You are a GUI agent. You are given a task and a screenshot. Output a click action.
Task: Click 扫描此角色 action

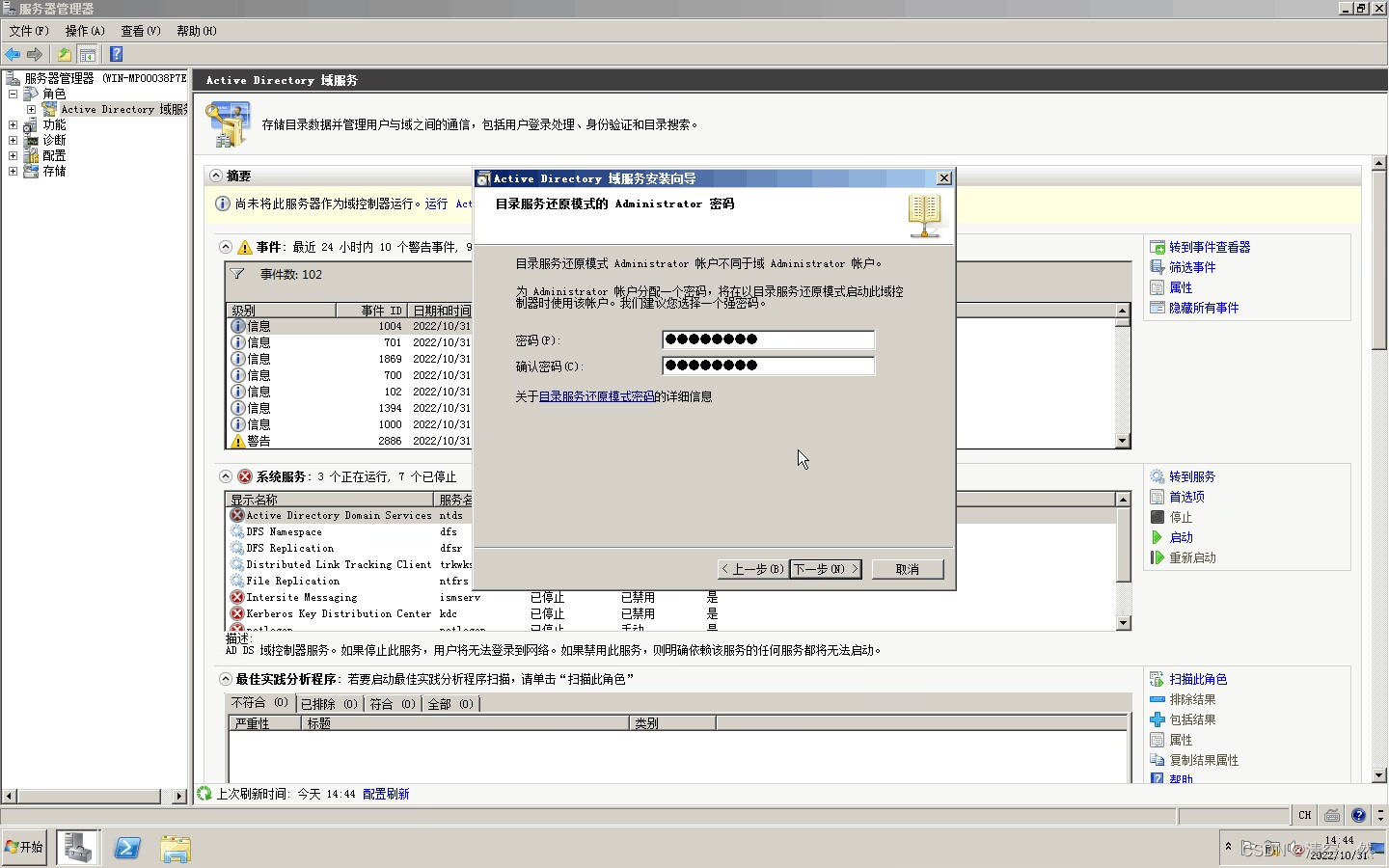pos(1198,679)
